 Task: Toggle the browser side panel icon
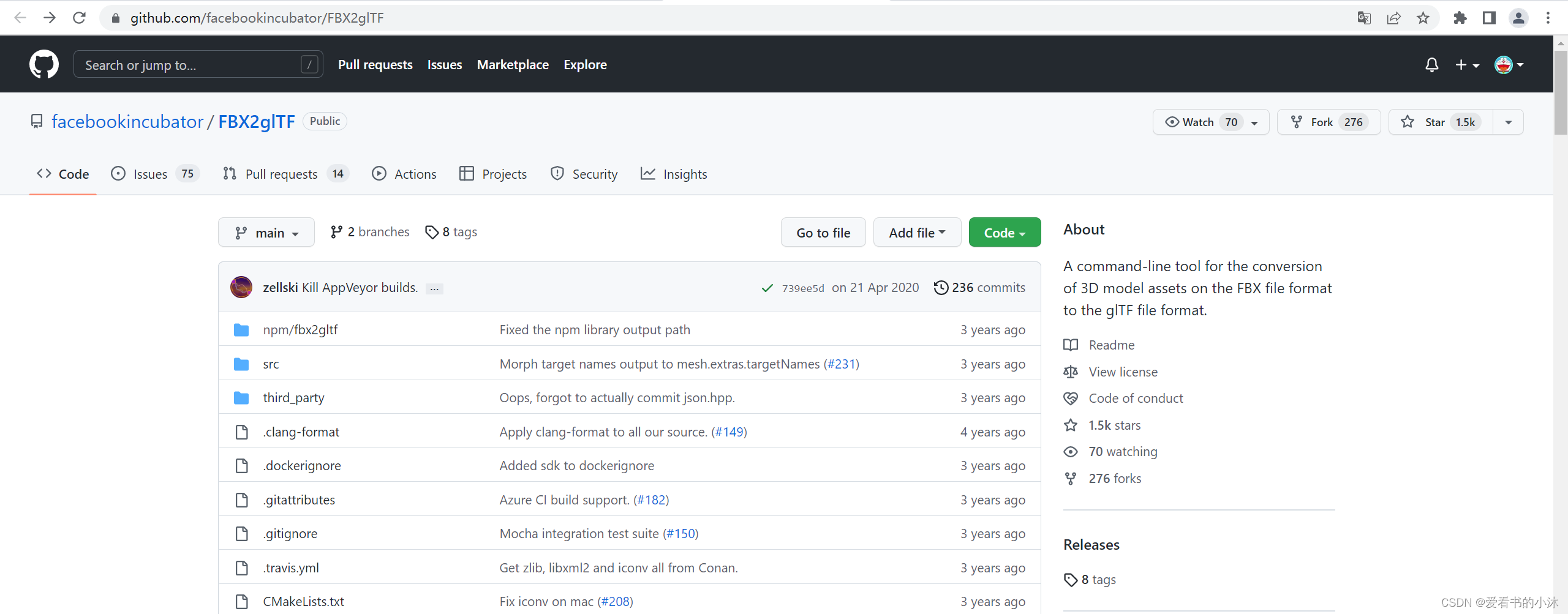pos(1489,18)
